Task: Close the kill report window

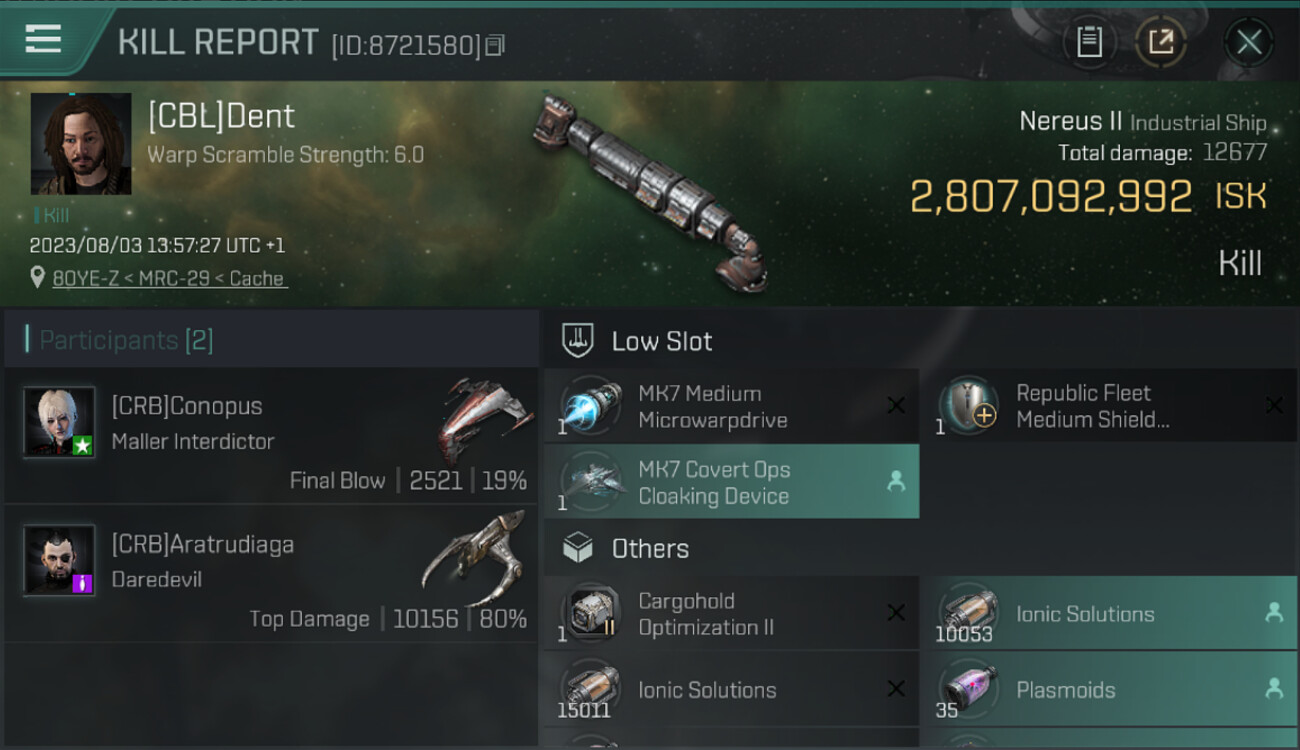Action: click(x=1248, y=42)
